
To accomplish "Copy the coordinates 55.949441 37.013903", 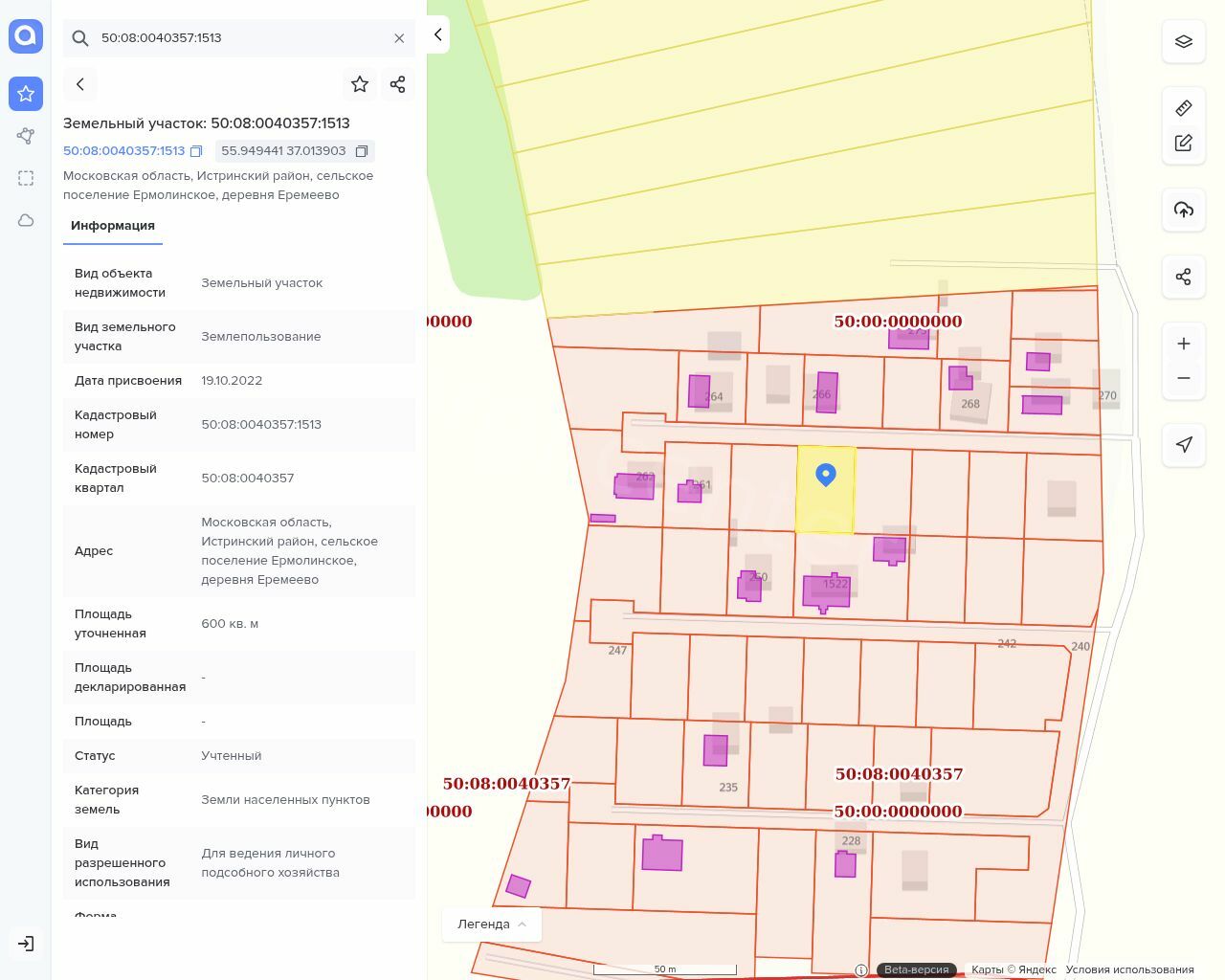I will pos(362,151).
